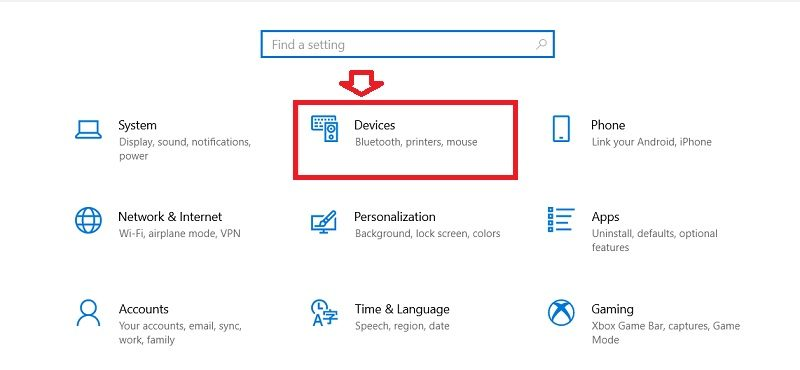Viewport: 800px width, 370px height.
Task: Focus the Find a setting search box
Action: click(x=407, y=44)
